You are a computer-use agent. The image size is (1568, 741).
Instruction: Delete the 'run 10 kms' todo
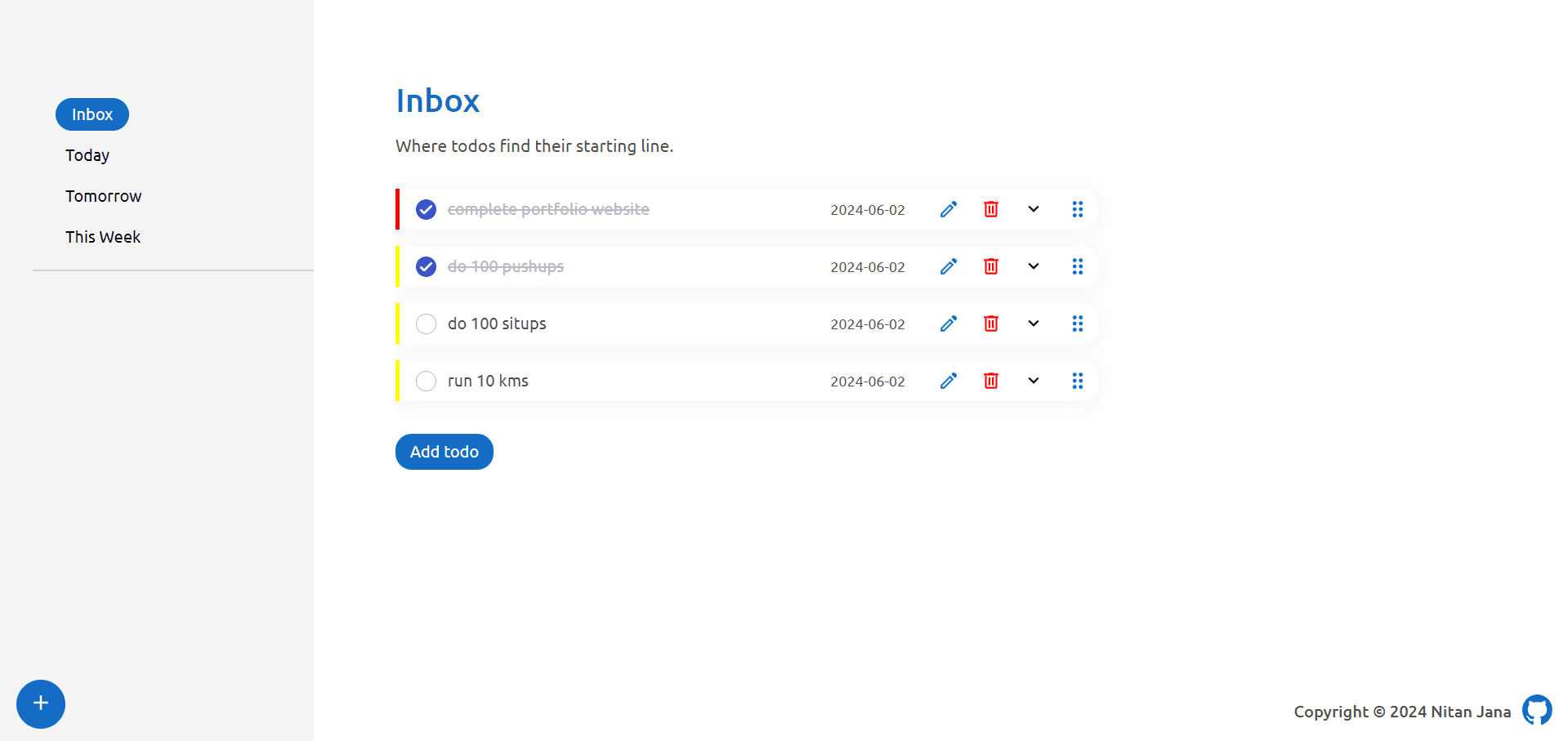click(x=990, y=381)
